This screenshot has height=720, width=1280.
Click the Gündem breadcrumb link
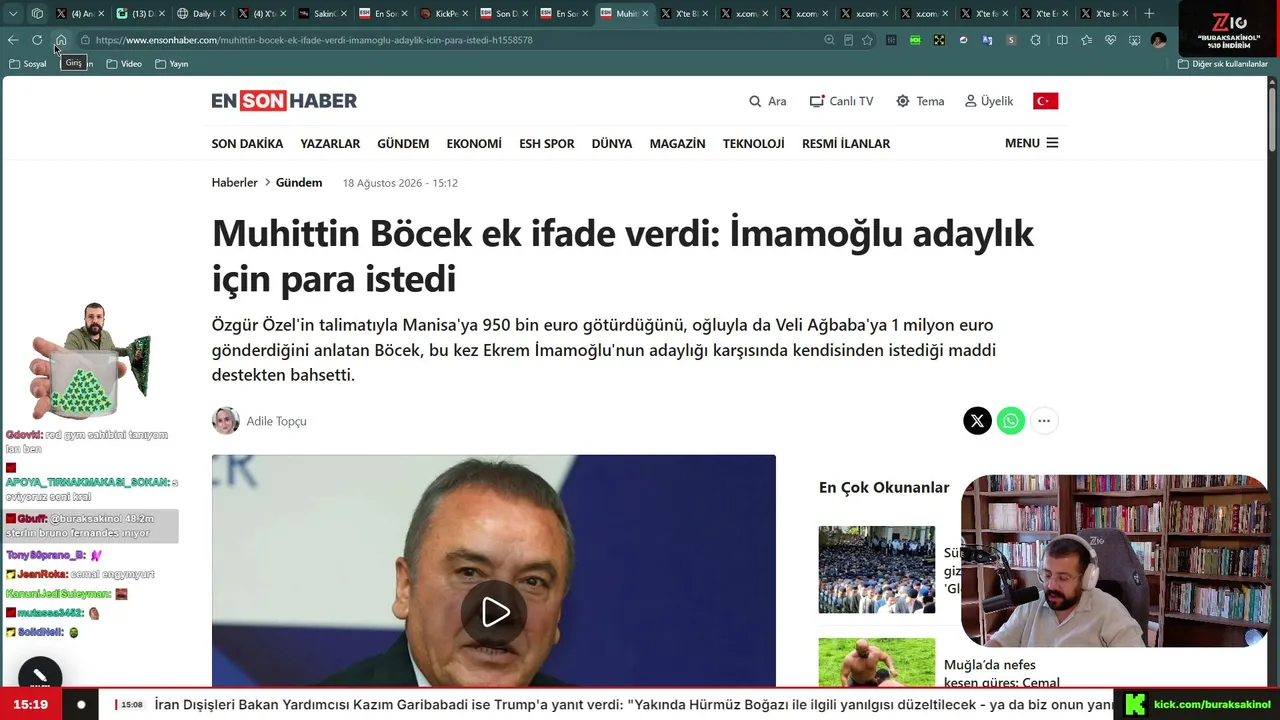(299, 183)
